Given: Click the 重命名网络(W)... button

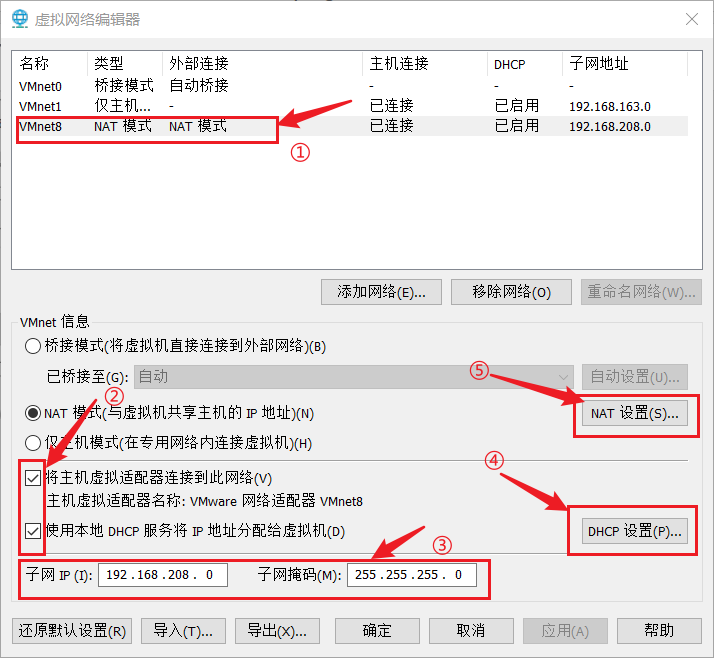Looking at the screenshot, I should (641, 292).
